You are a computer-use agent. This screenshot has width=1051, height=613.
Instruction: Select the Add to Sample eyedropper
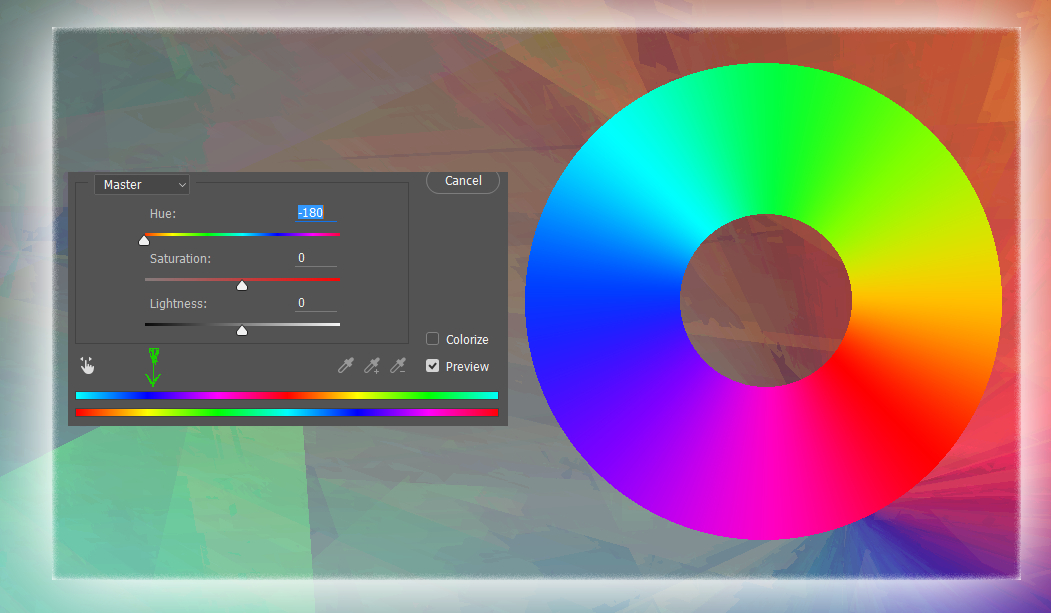pos(372,365)
